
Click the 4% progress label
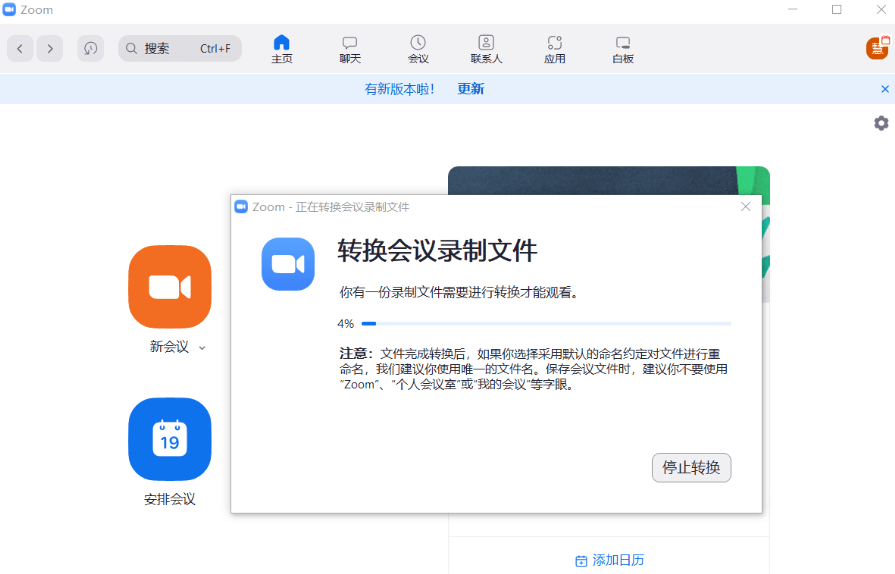click(x=345, y=324)
